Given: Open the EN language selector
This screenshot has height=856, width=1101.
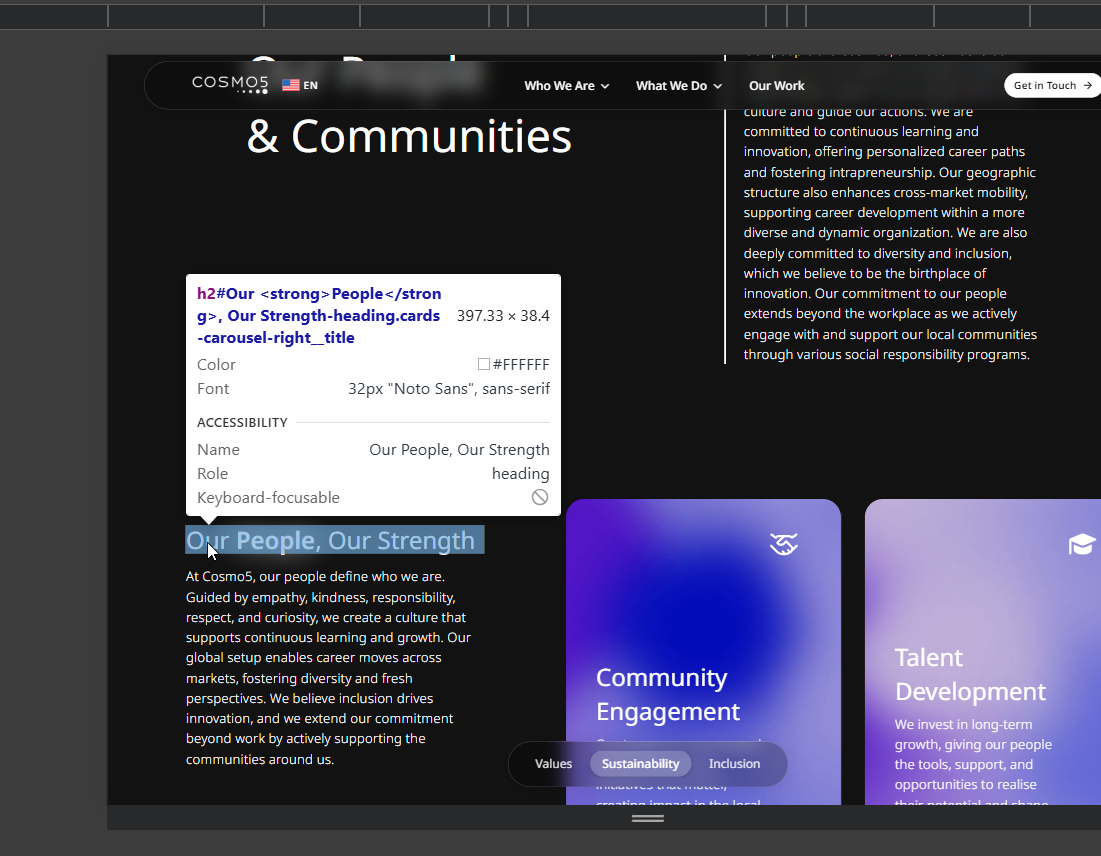Looking at the screenshot, I should 300,85.
